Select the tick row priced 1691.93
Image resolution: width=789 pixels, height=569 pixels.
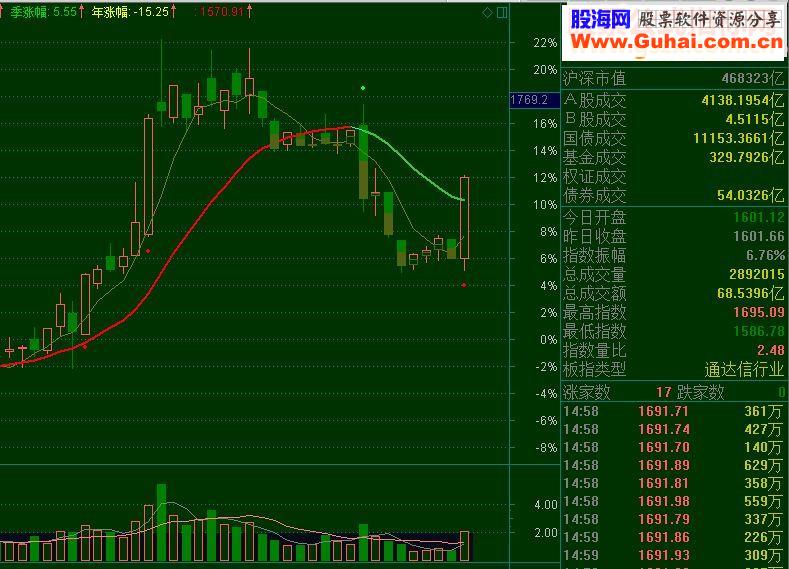coord(674,555)
